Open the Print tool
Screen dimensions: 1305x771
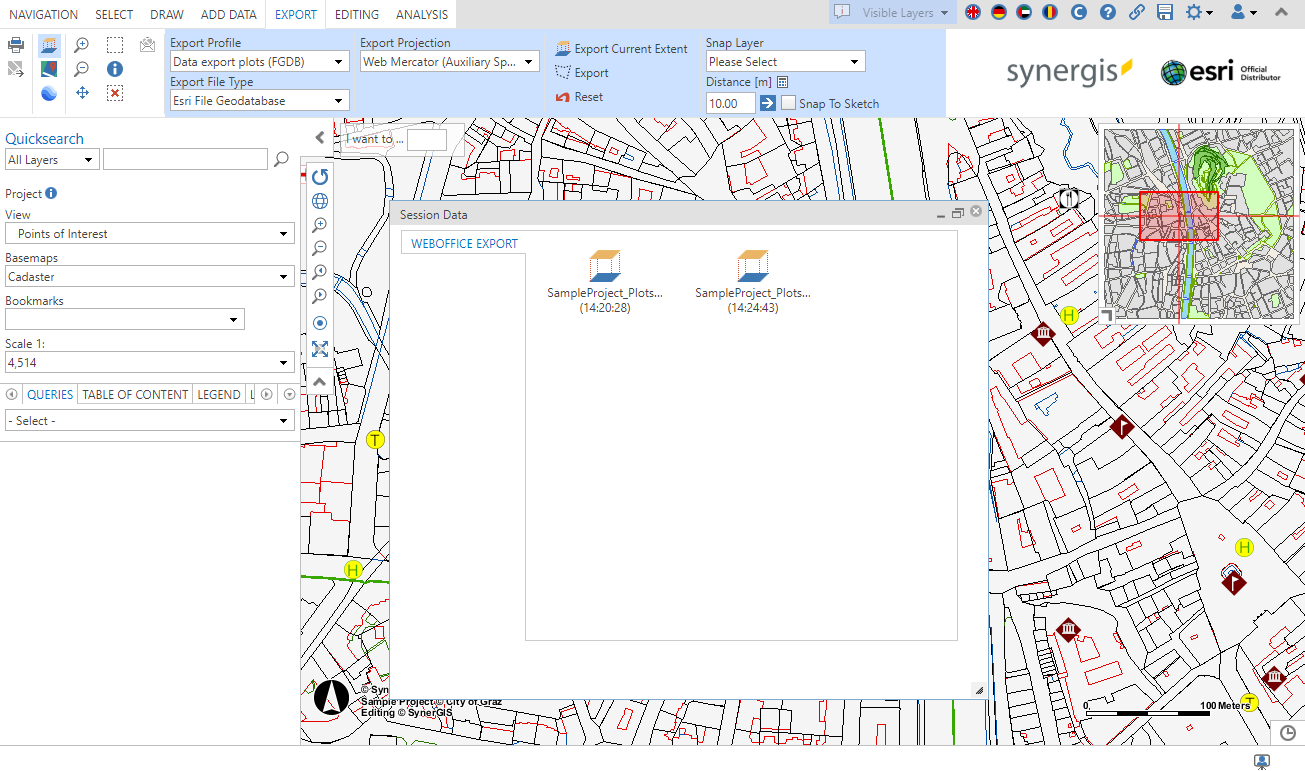[x=16, y=45]
